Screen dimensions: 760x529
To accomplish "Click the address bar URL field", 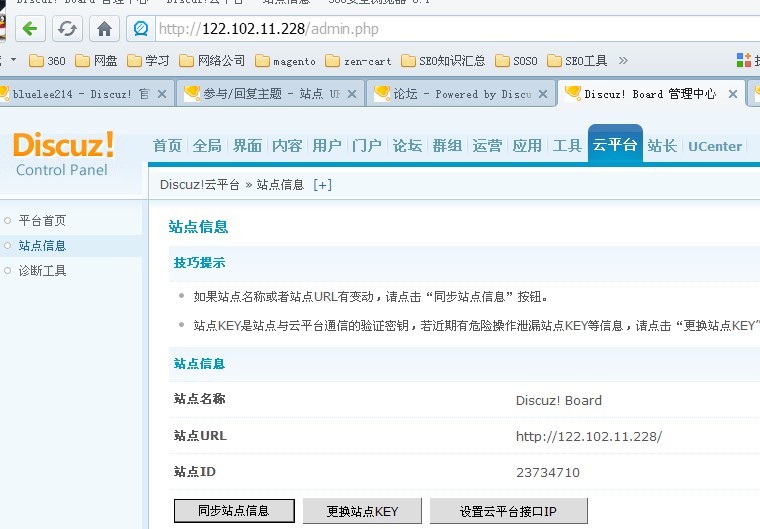I will coord(458,29).
